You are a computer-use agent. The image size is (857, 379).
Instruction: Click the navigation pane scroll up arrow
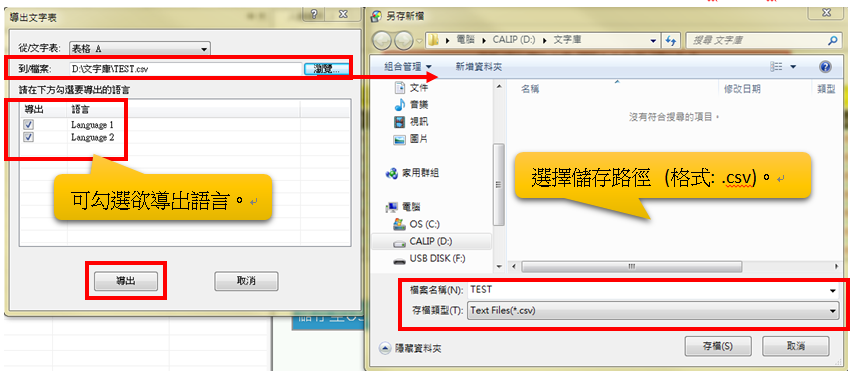click(498, 87)
